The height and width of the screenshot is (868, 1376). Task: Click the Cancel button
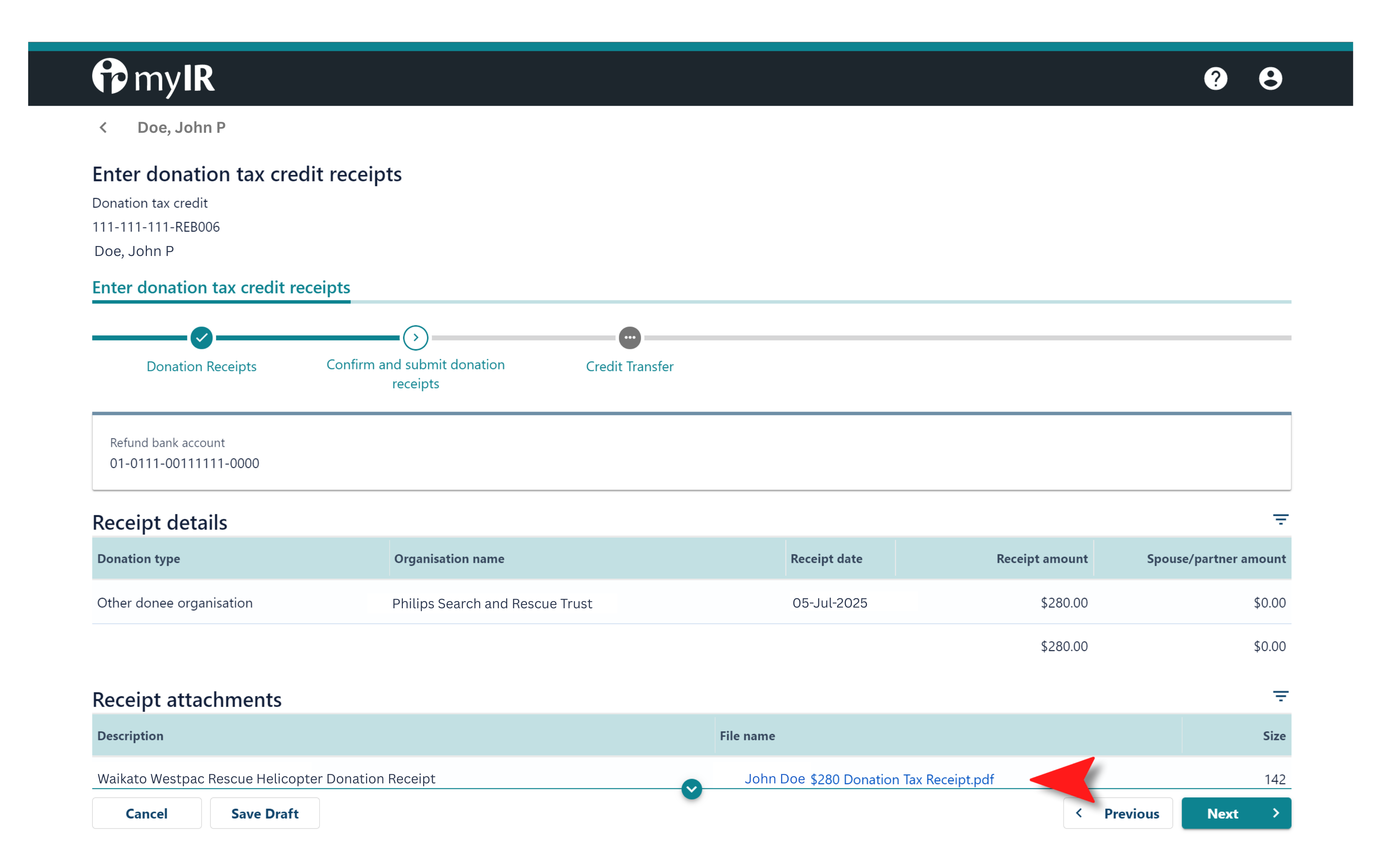pyautogui.click(x=147, y=813)
